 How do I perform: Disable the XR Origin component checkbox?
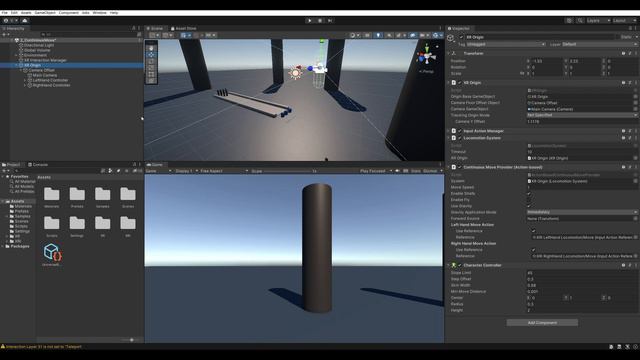[460, 83]
